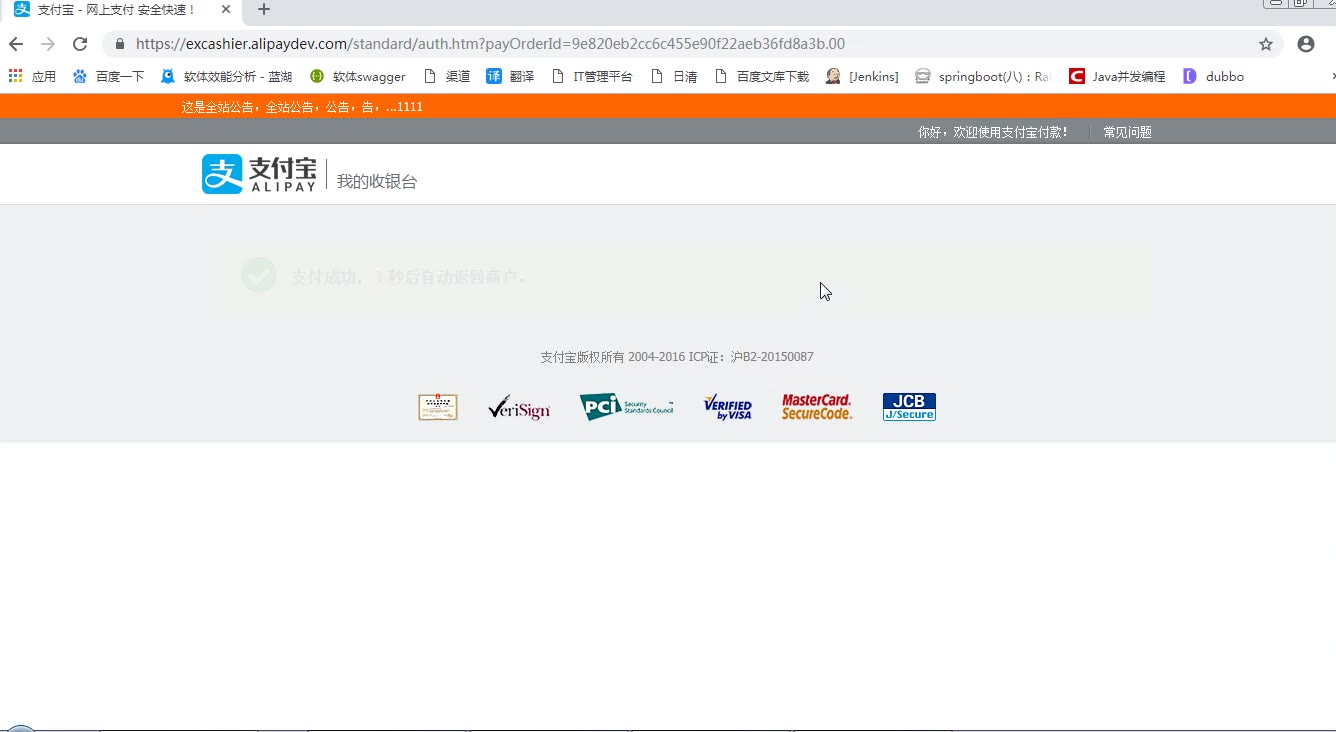Open the Chrome profile avatar icon

pyautogui.click(x=1305, y=44)
